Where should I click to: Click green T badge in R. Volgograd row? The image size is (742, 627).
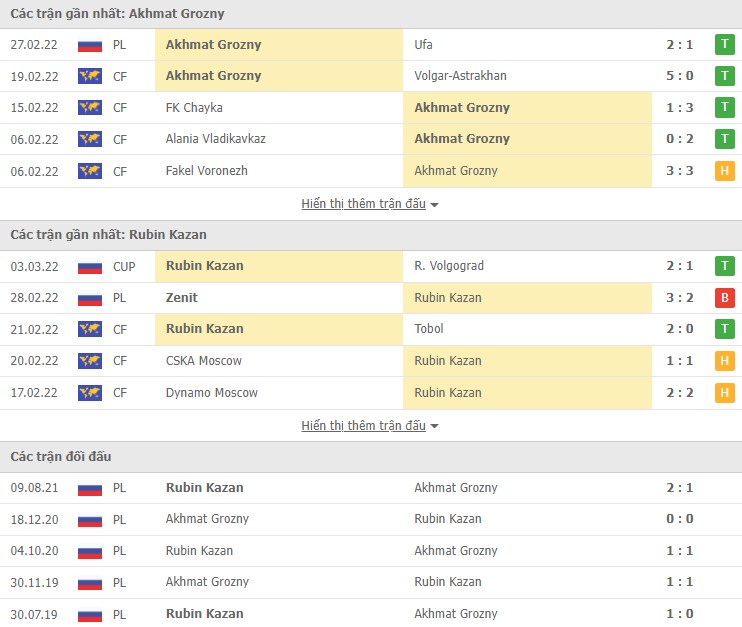724,267
